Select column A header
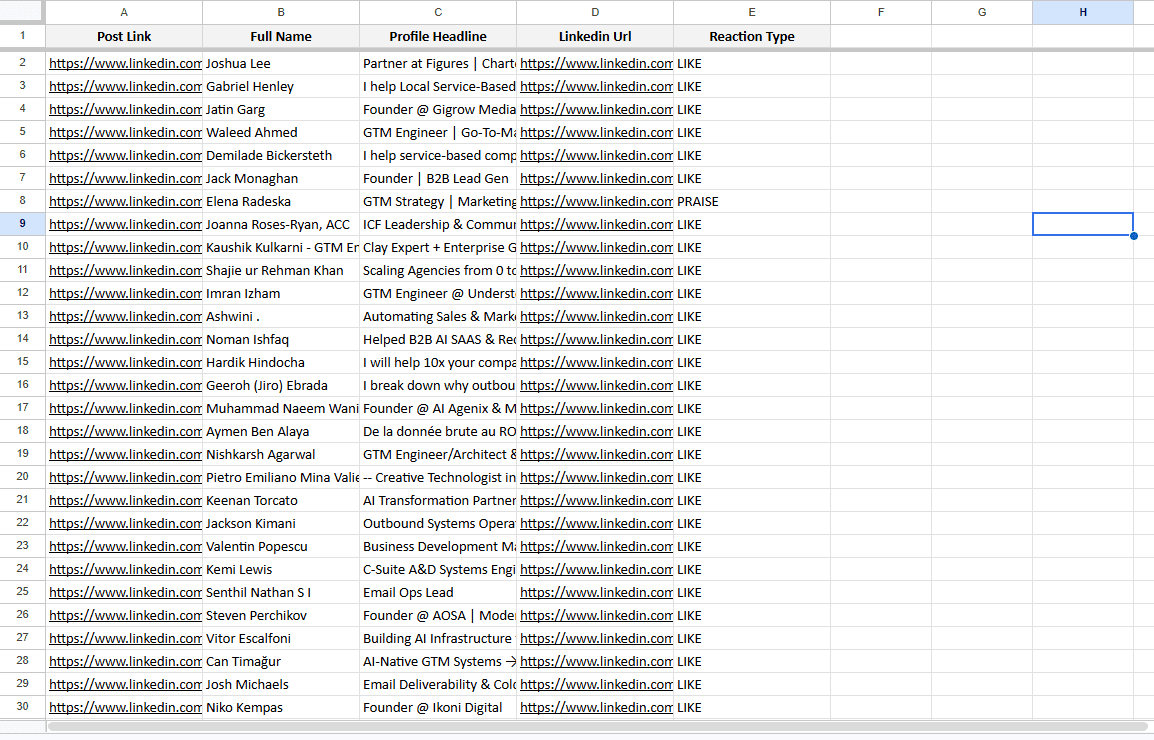Image resolution: width=1154 pixels, height=740 pixels. click(x=124, y=12)
